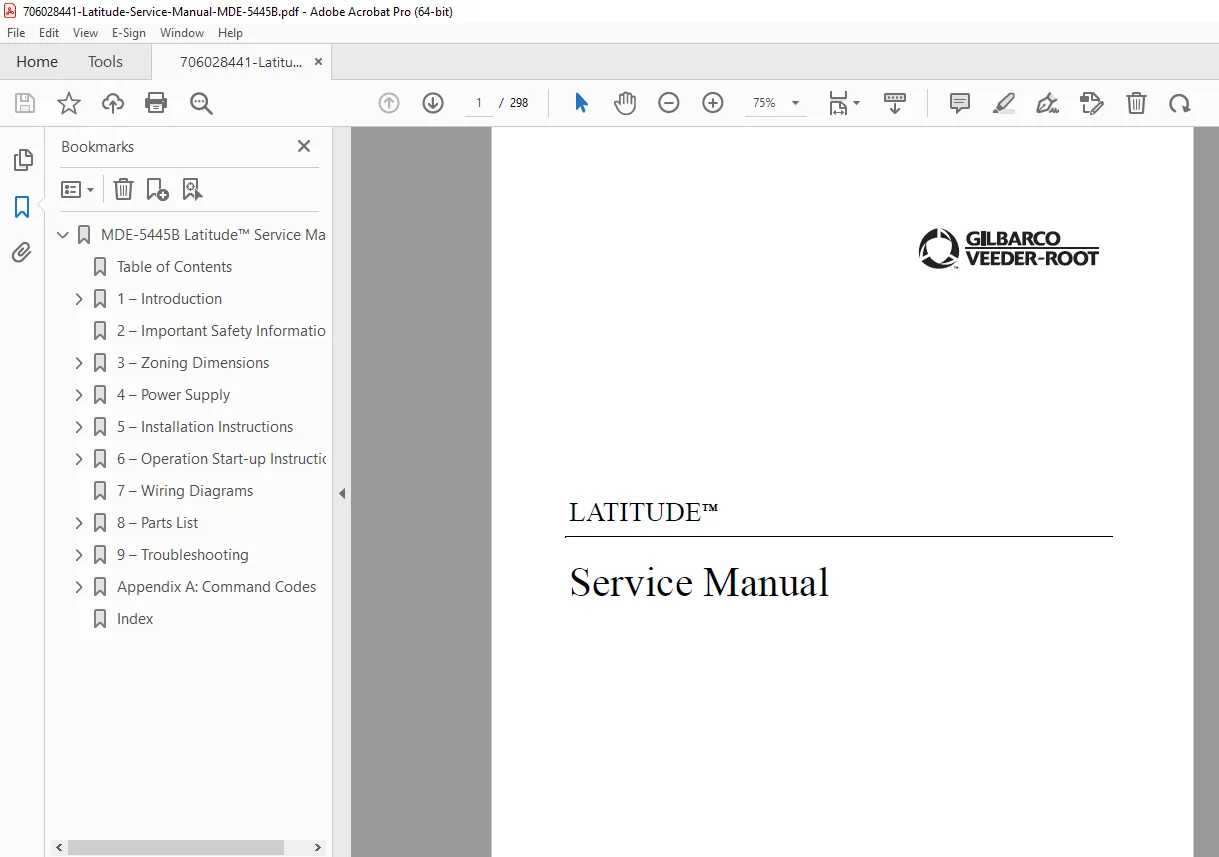This screenshot has height=857, width=1219.
Task: Click the page number input field
Action: point(479,103)
